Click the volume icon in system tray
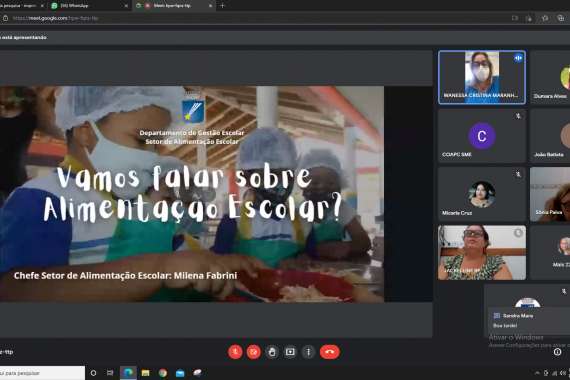The width and height of the screenshot is (570, 380). click(x=563, y=373)
